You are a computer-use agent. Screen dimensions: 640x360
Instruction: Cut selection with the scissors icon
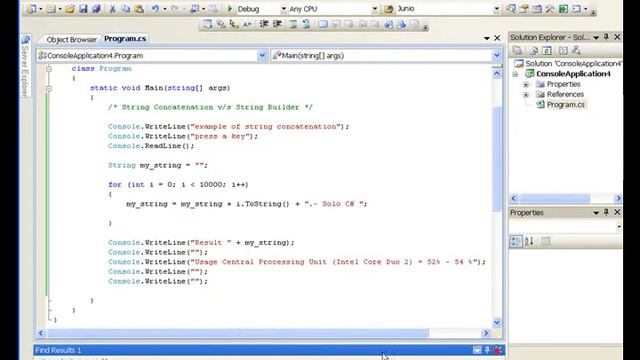point(112,9)
